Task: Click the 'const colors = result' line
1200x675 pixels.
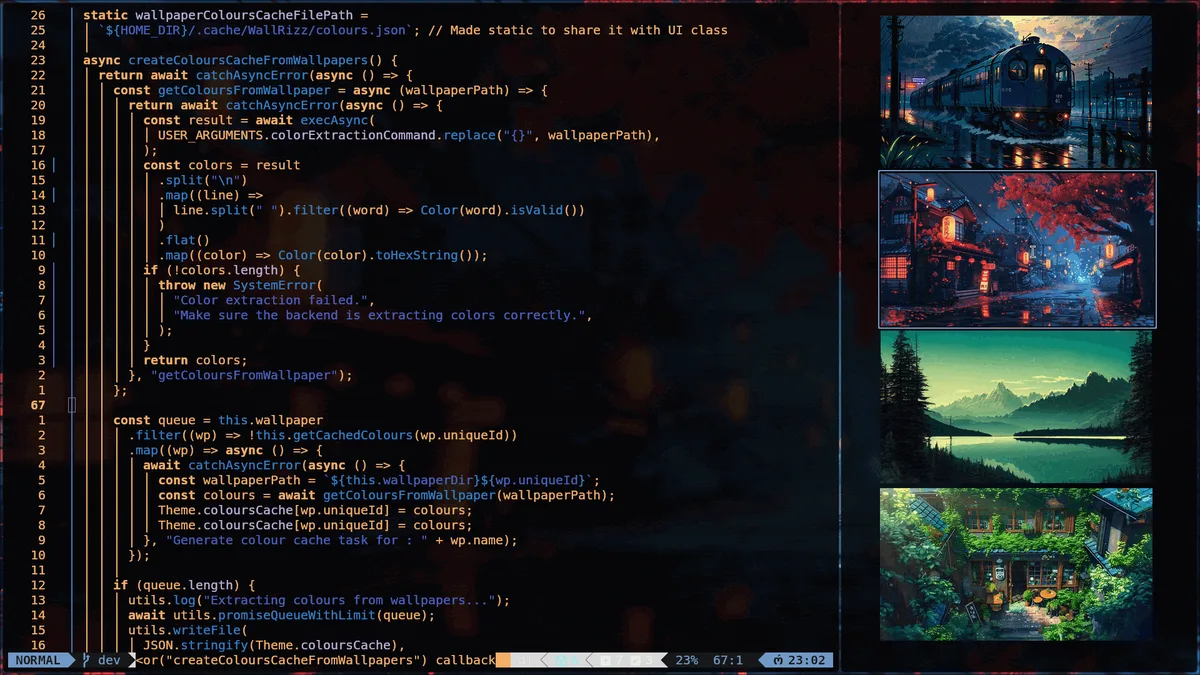Action: (x=222, y=165)
